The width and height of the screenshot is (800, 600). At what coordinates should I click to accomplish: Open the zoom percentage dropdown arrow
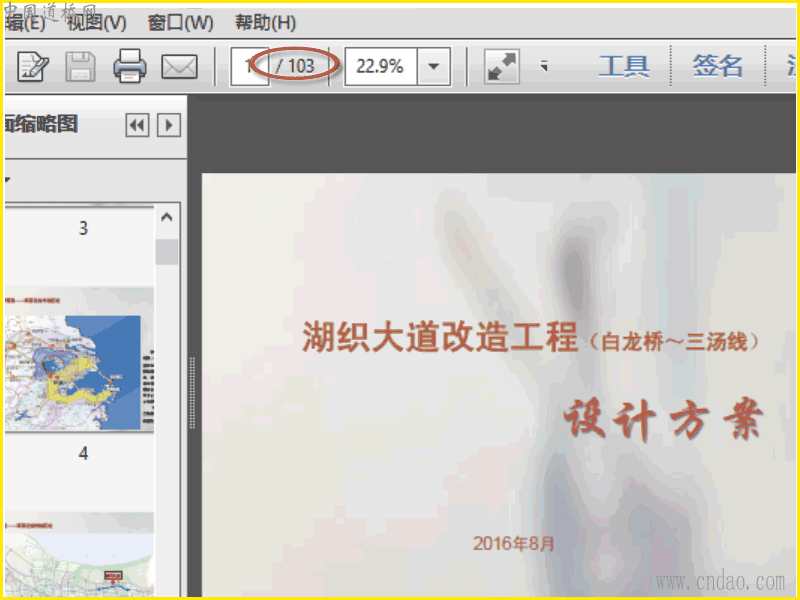coord(434,66)
